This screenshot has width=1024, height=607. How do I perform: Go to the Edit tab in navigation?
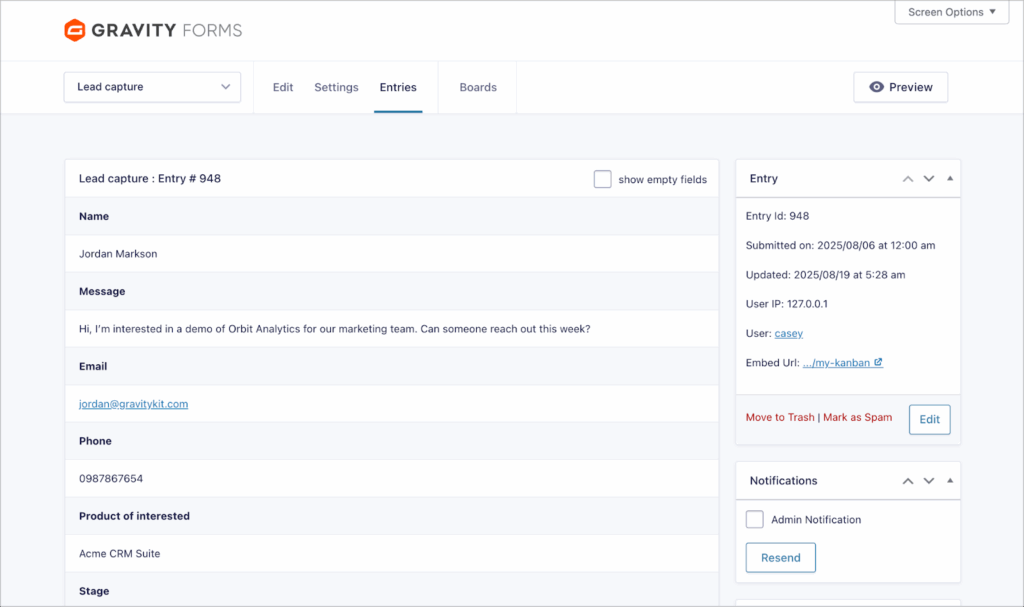tap(283, 87)
